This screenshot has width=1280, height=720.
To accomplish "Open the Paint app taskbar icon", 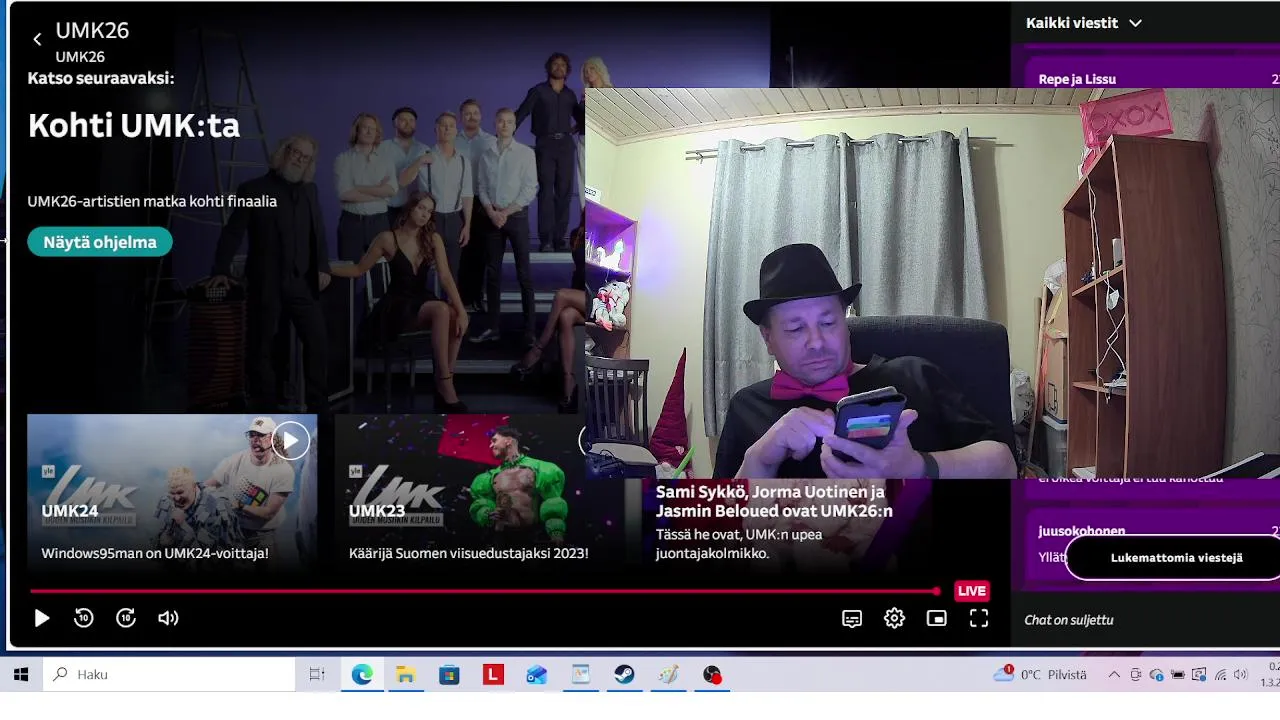I will pos(668,675).
